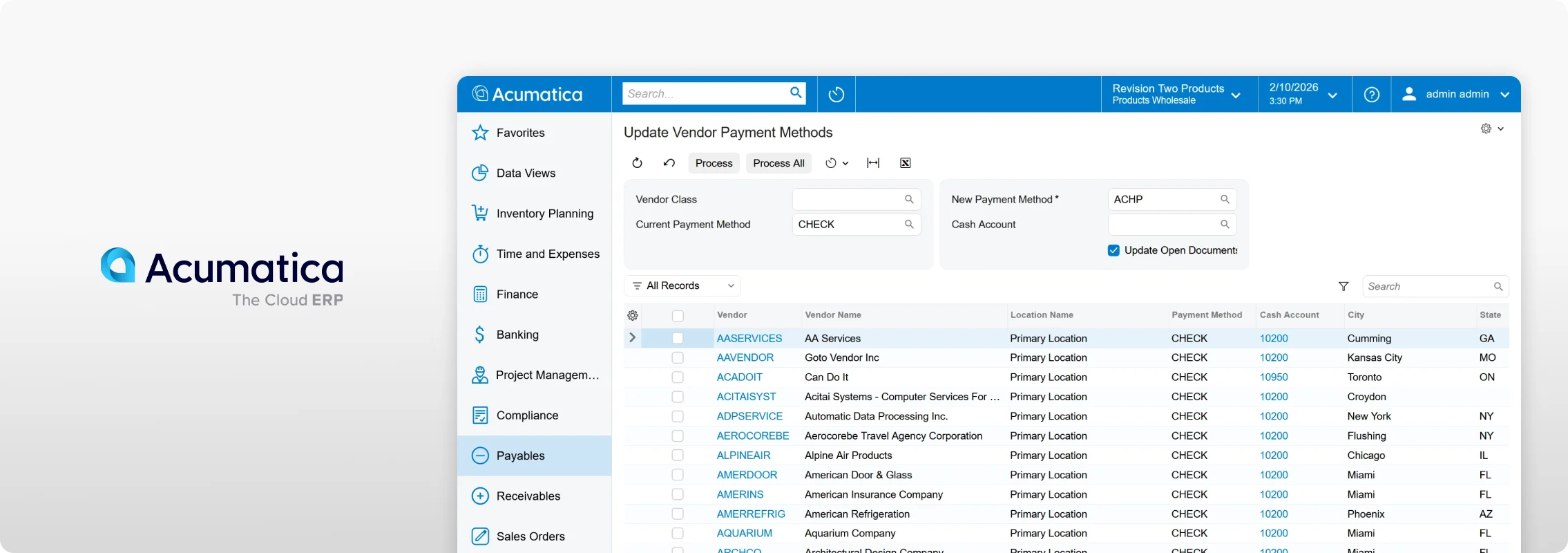Toggle the select-all checkbox in grid header
This screenshot has width=1568, height=553.
(678, 316)
